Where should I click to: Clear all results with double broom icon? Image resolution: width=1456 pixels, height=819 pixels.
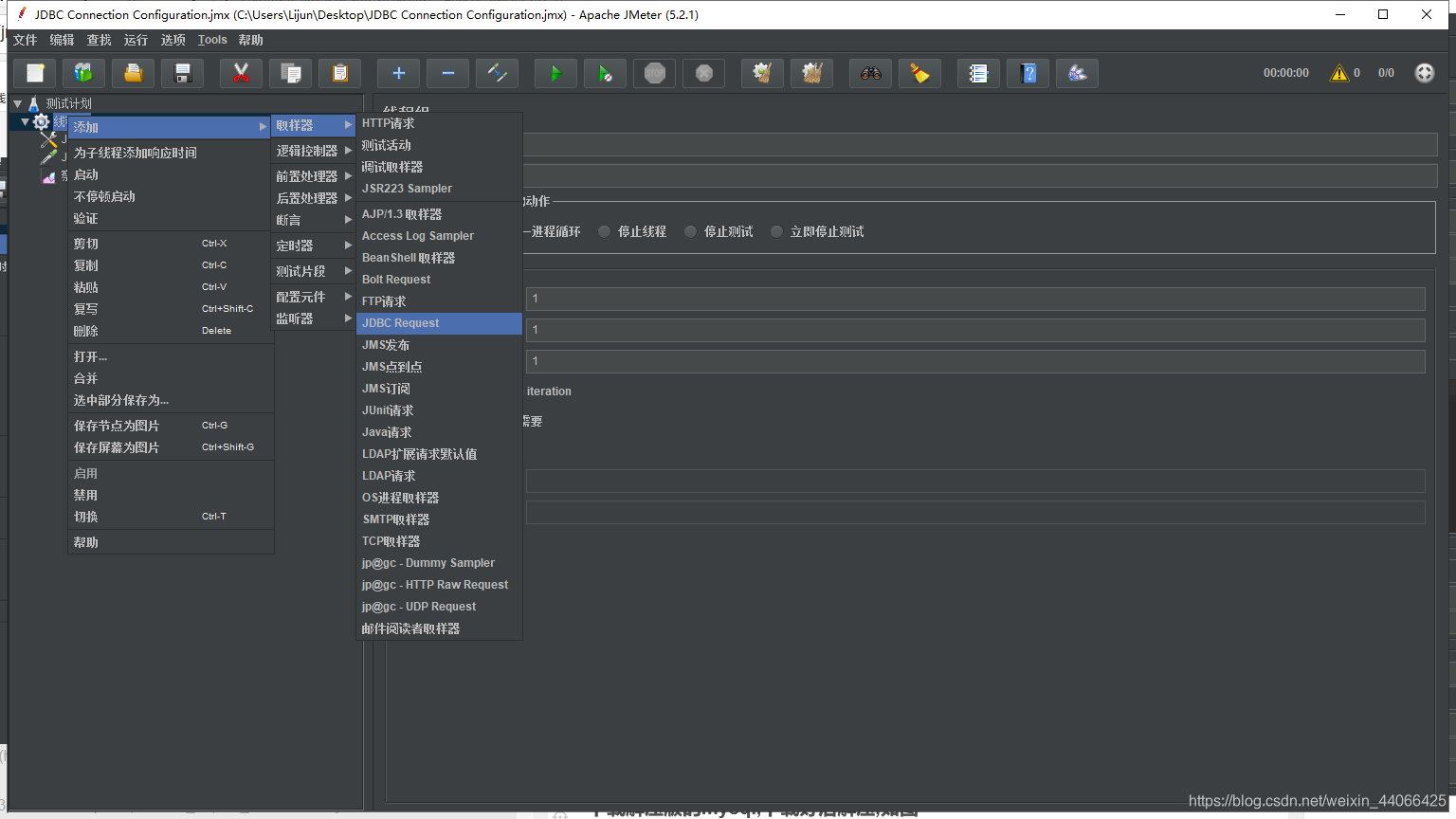tap(811, 73)
